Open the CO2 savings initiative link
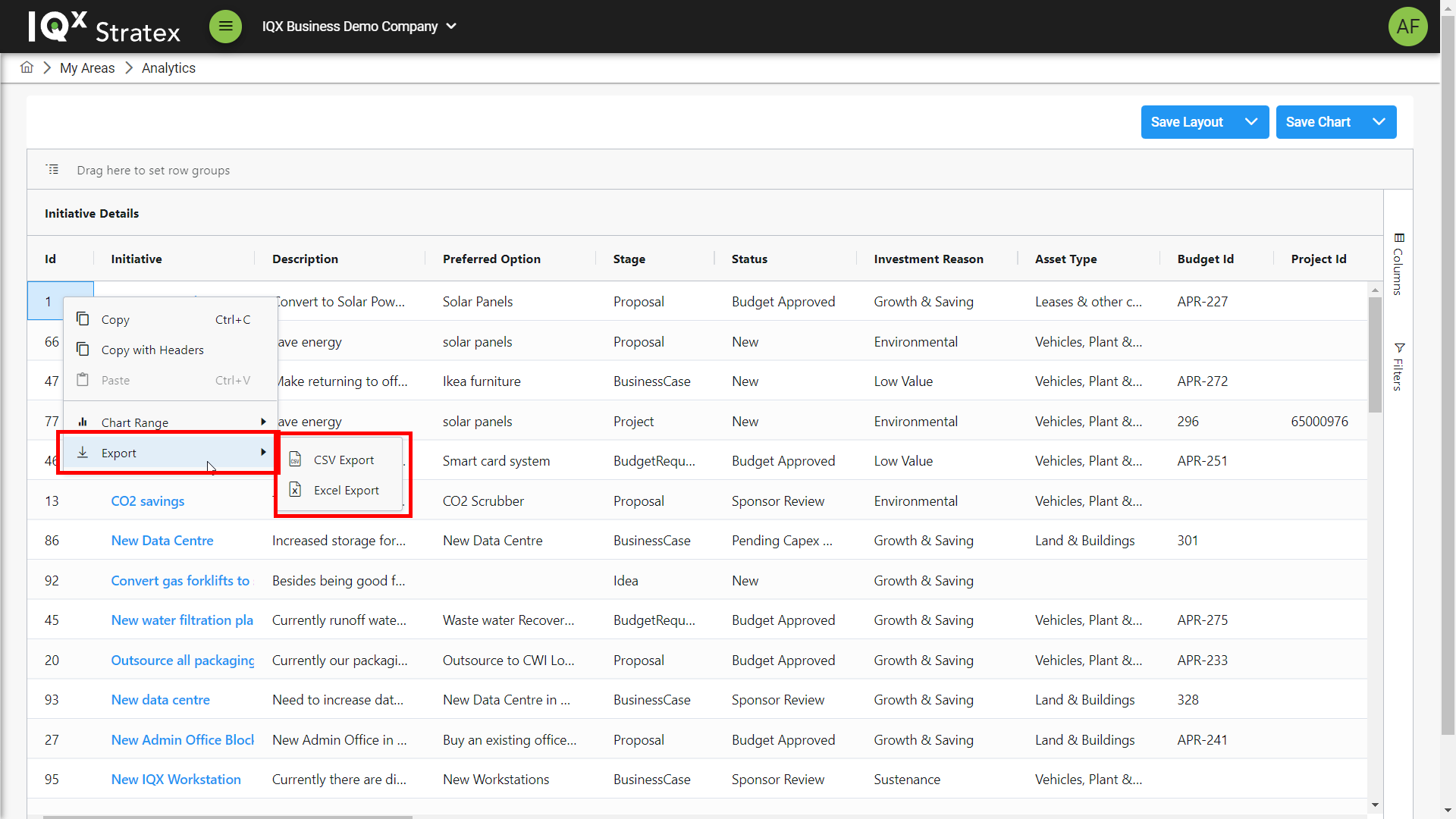The height and width of the screenshot is (819, 1456). (148, 501)
